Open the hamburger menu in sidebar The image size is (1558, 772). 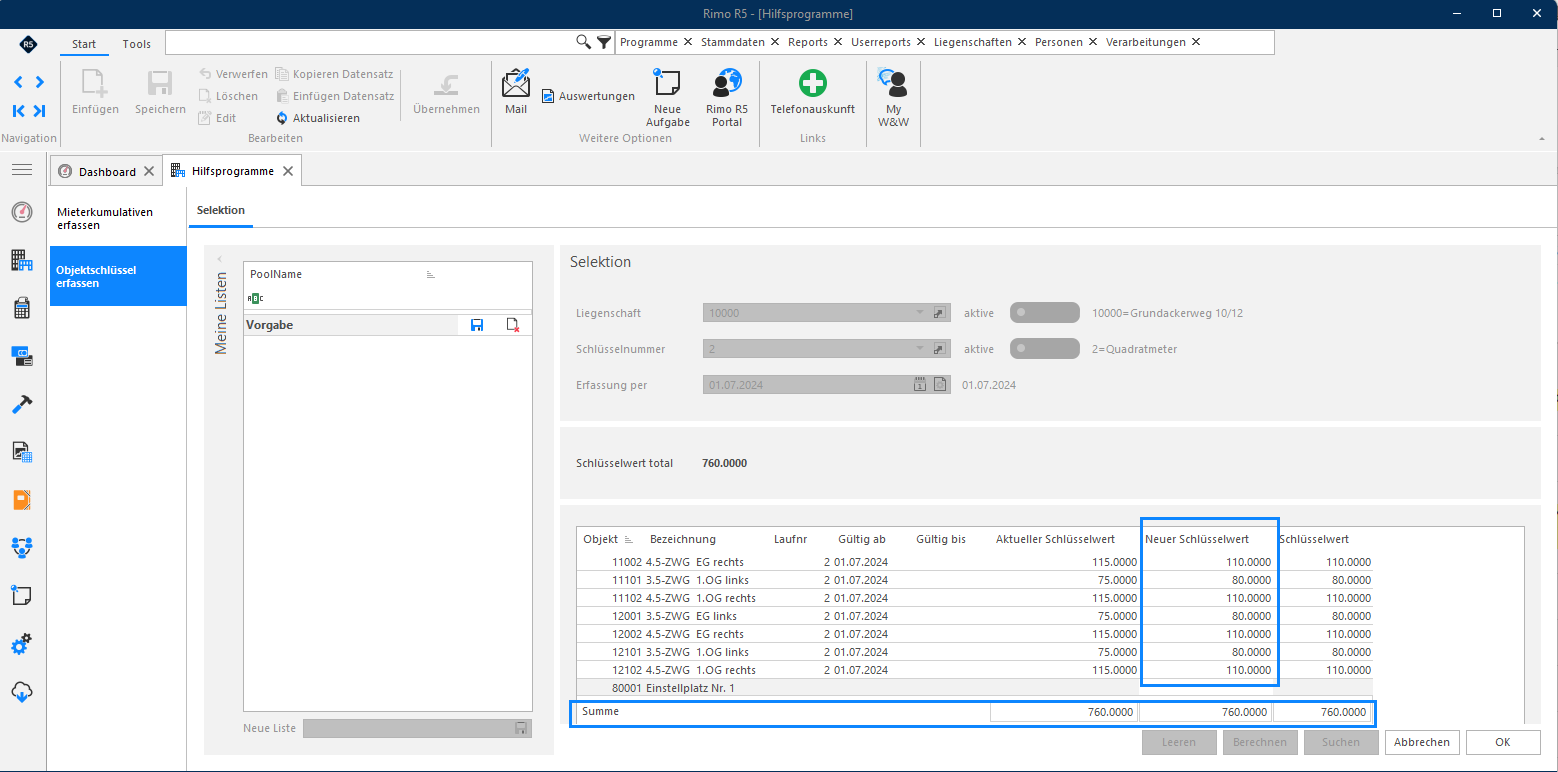(22, 170)
